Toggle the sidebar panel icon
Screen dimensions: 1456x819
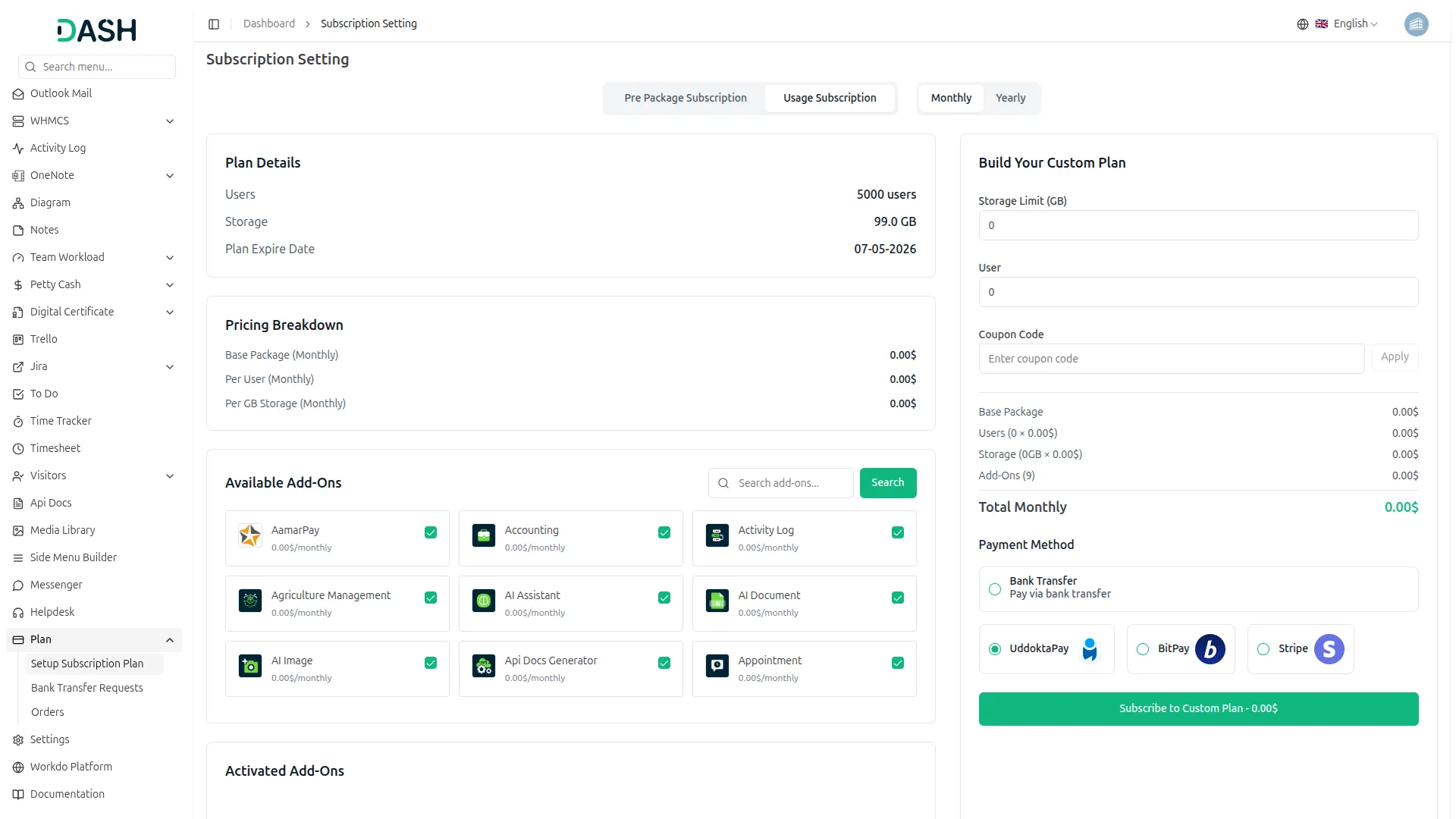214,24
